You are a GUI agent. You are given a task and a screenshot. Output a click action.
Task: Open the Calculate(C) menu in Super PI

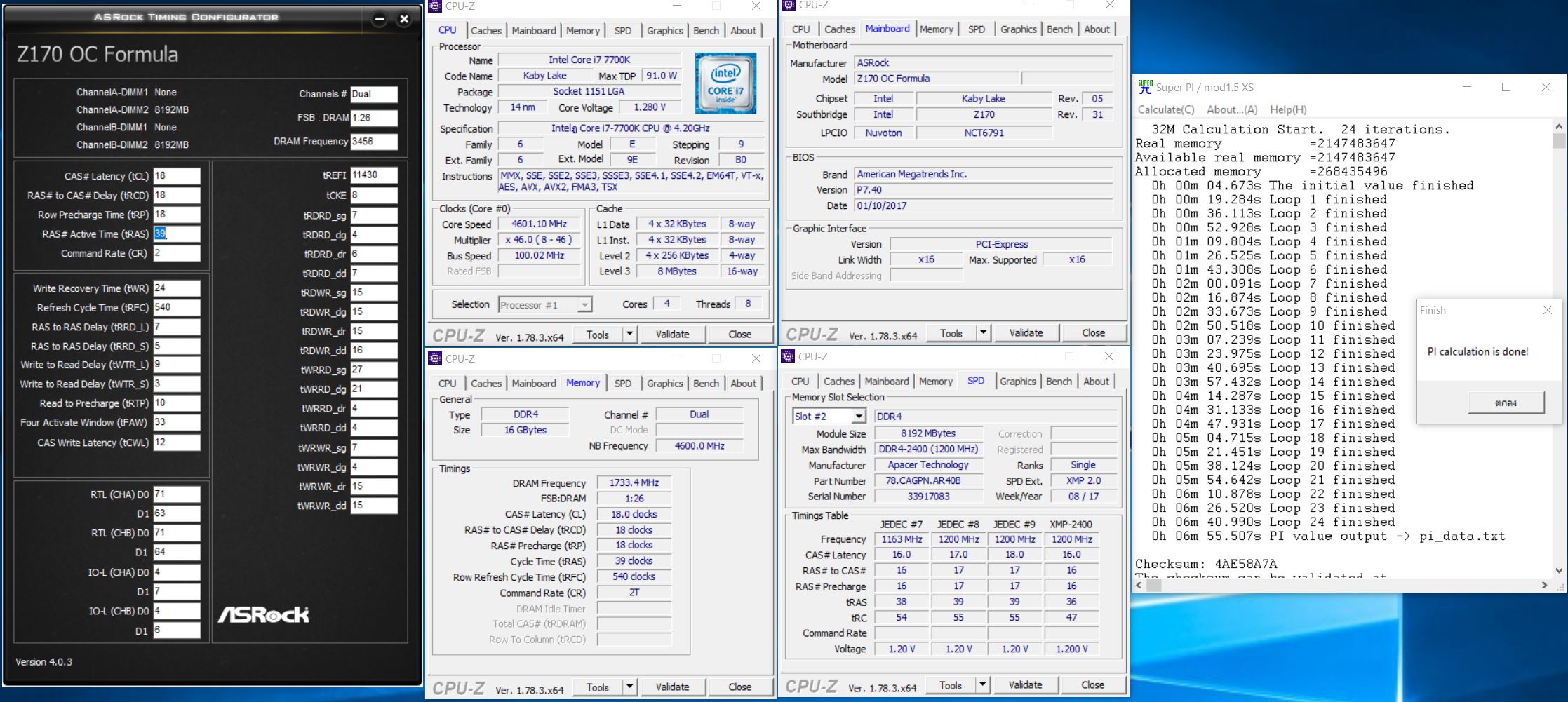tap(1165, 109)
